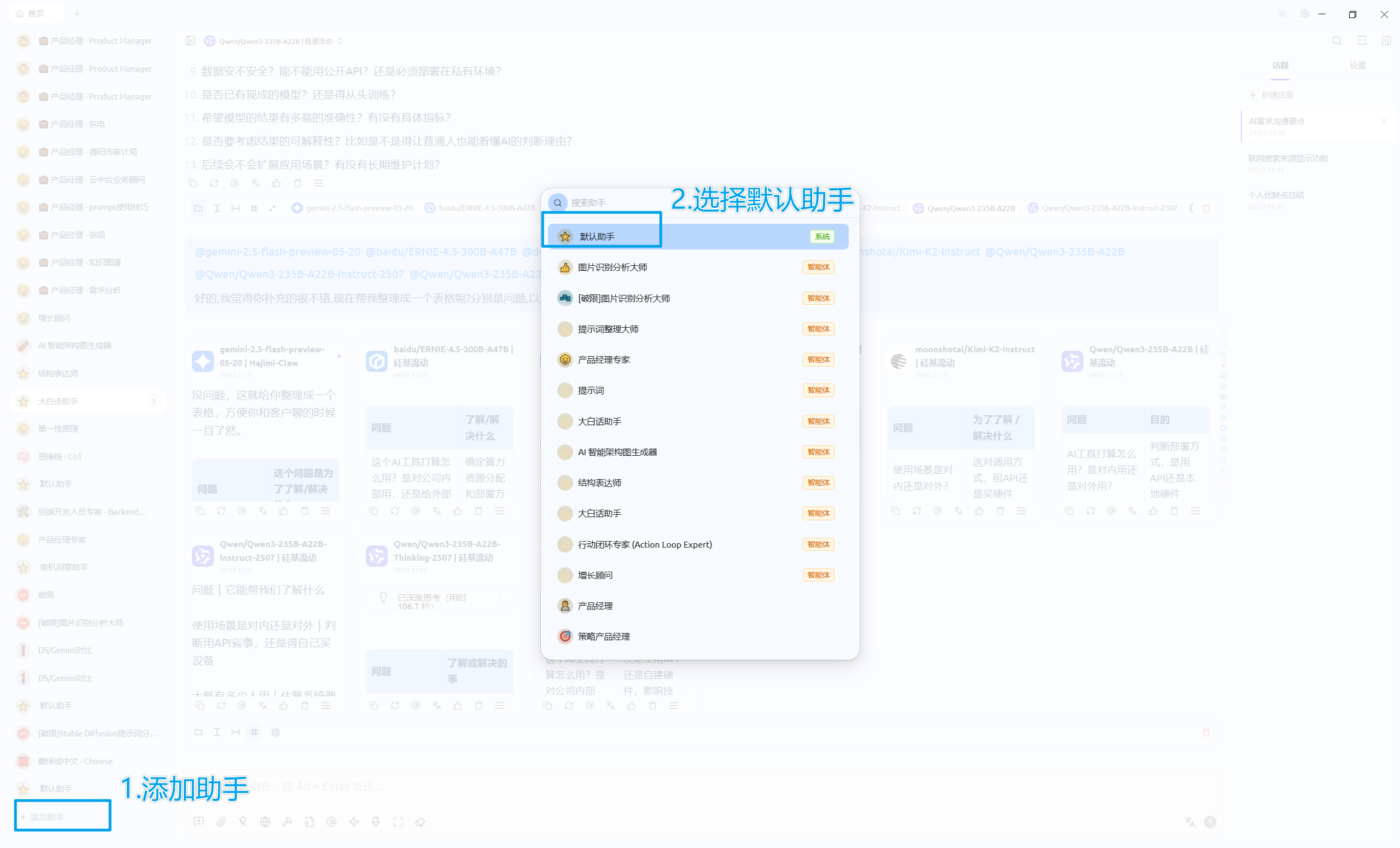Switch to the 设置 tab

tap(1357, 65)
